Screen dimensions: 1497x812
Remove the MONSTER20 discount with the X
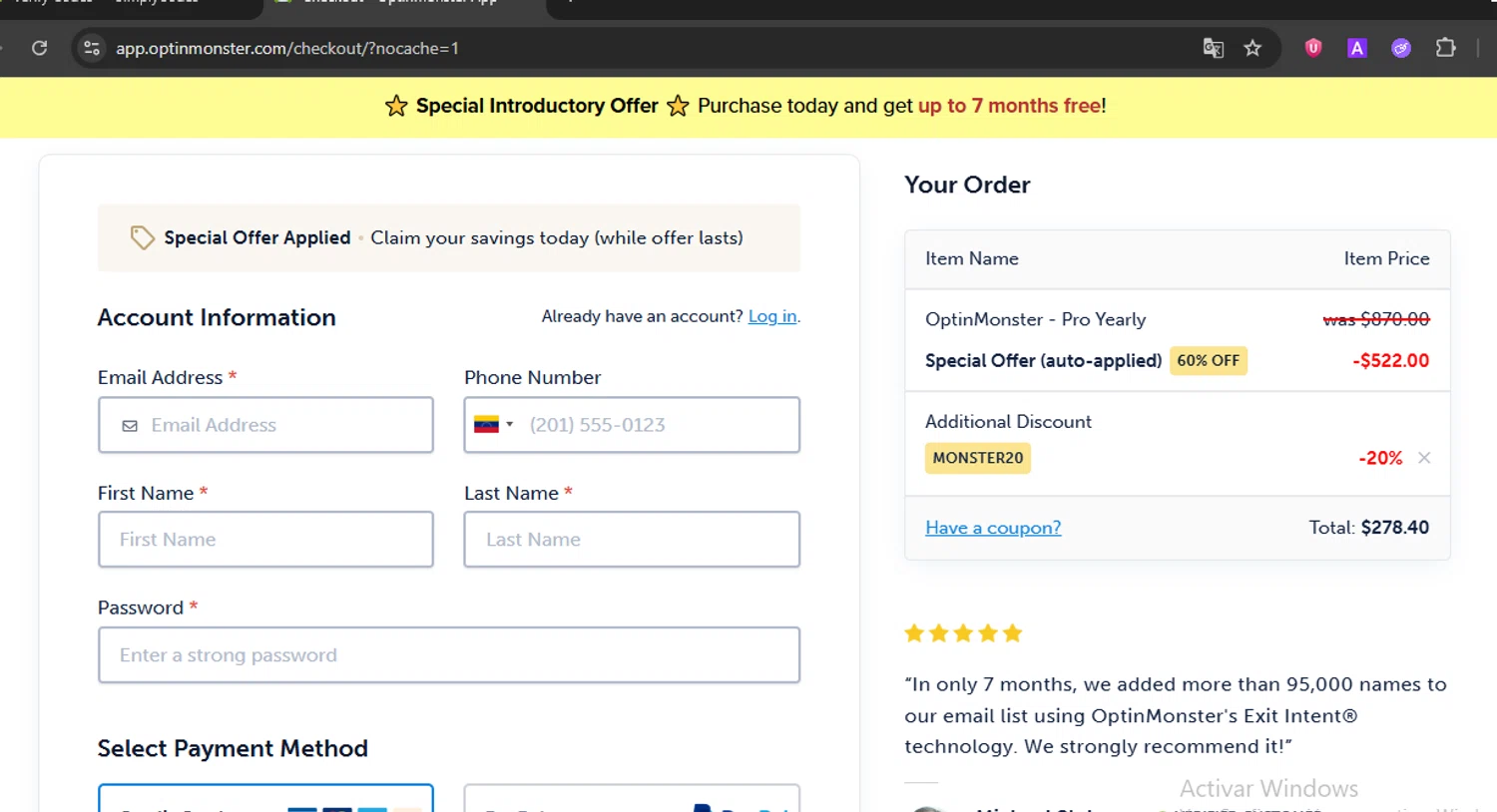click(1424, 458)
